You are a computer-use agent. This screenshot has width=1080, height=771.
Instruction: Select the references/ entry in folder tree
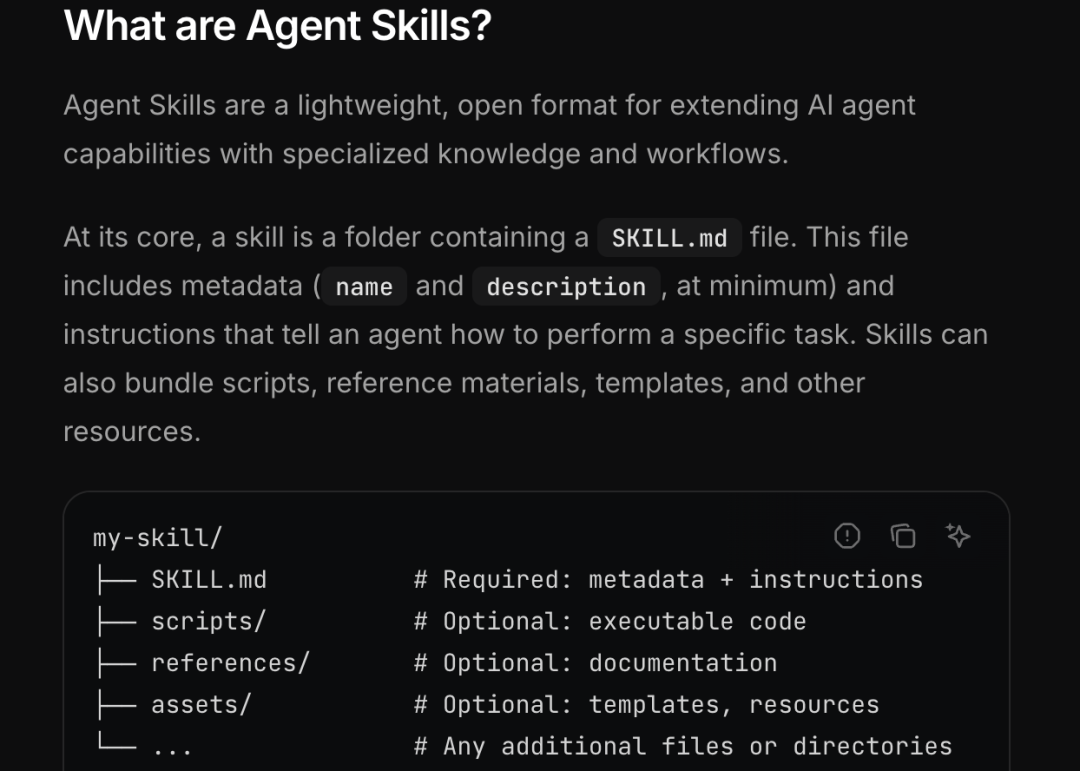(x=231, y=663)
